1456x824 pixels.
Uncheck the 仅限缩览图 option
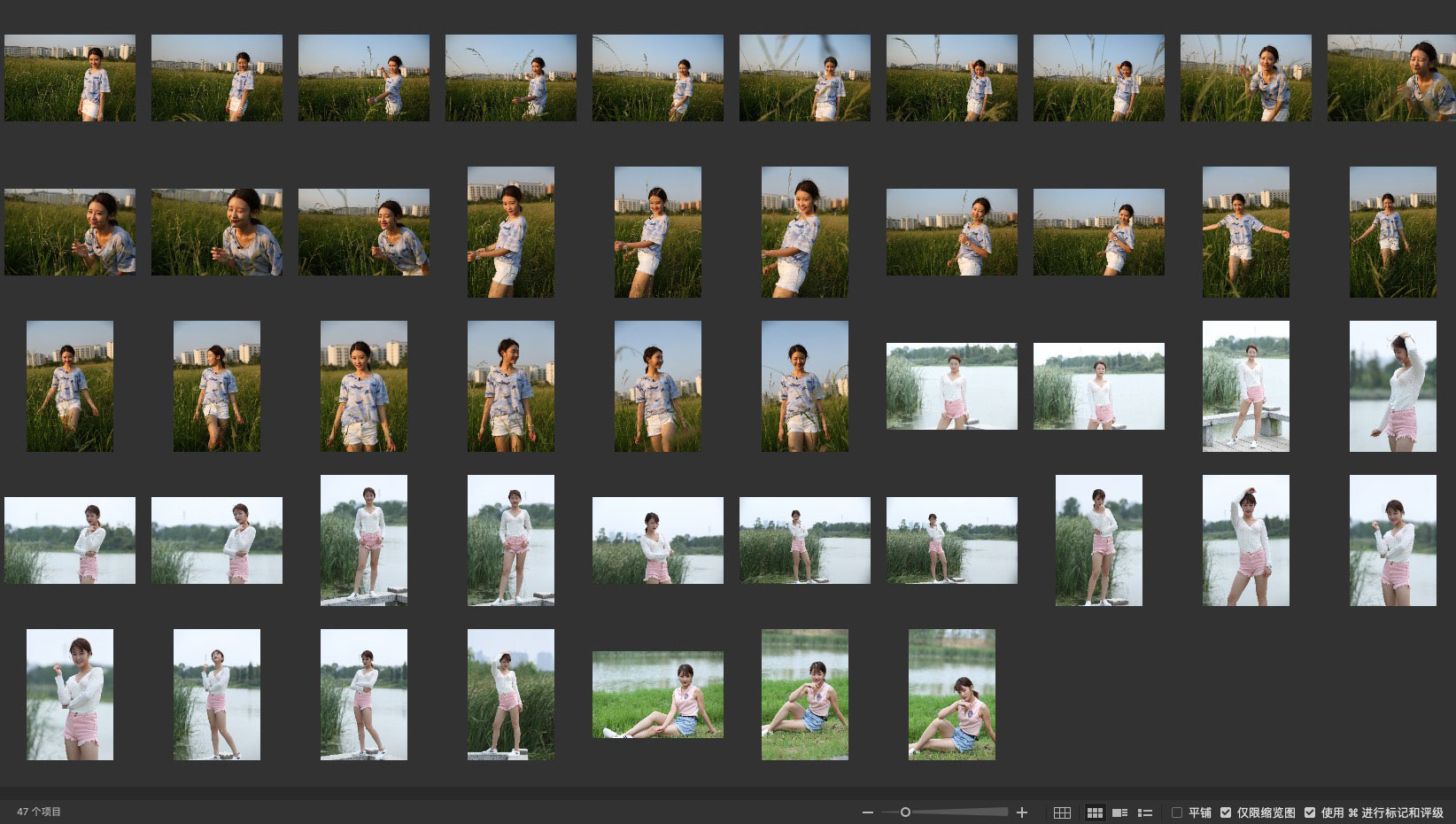pyautogui.click(x=1226, y=812)
